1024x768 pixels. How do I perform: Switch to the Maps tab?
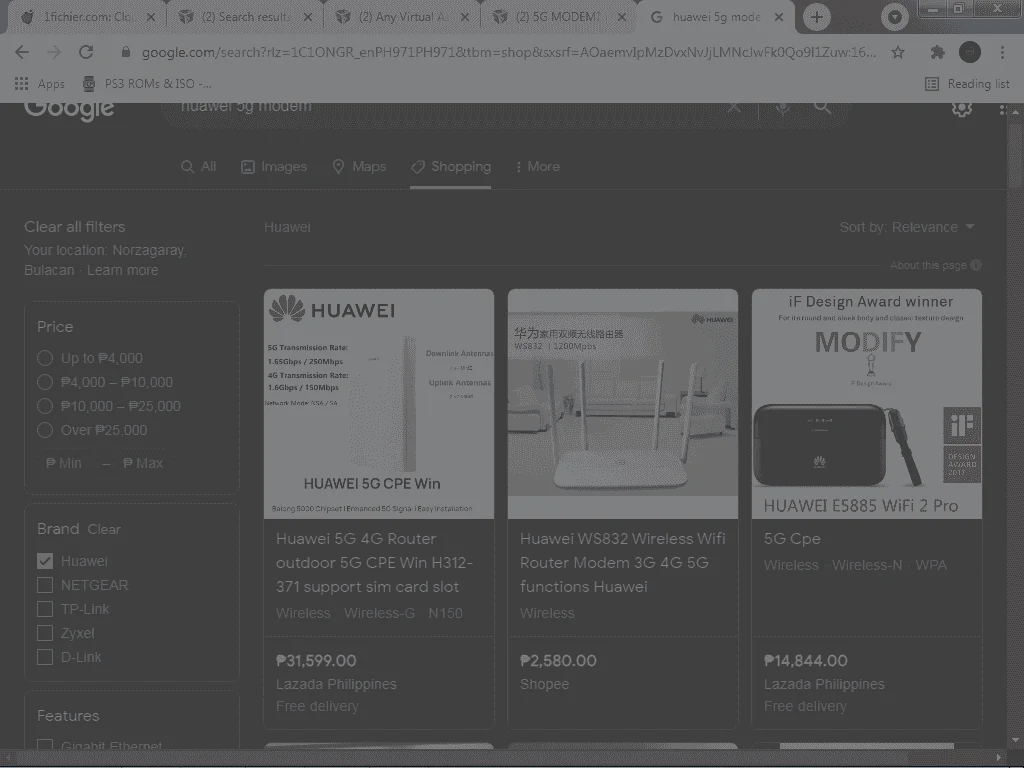pyautogui.click(x=359, y=167)
